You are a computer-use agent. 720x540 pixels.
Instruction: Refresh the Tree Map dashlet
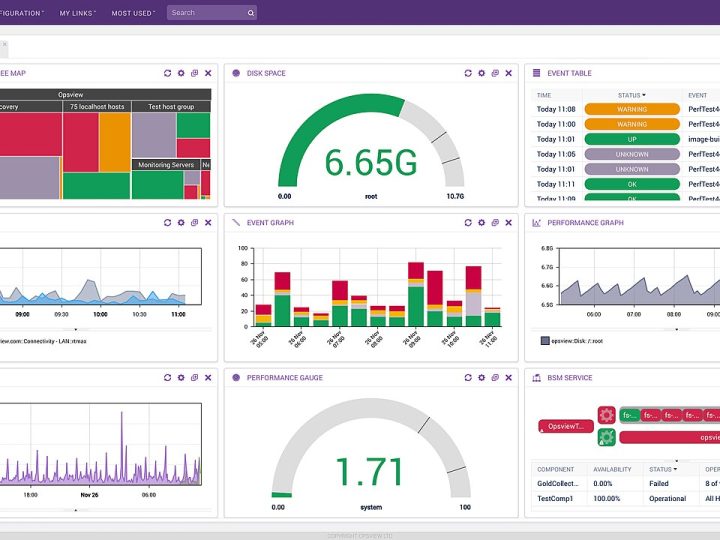[x=168, y=73]
